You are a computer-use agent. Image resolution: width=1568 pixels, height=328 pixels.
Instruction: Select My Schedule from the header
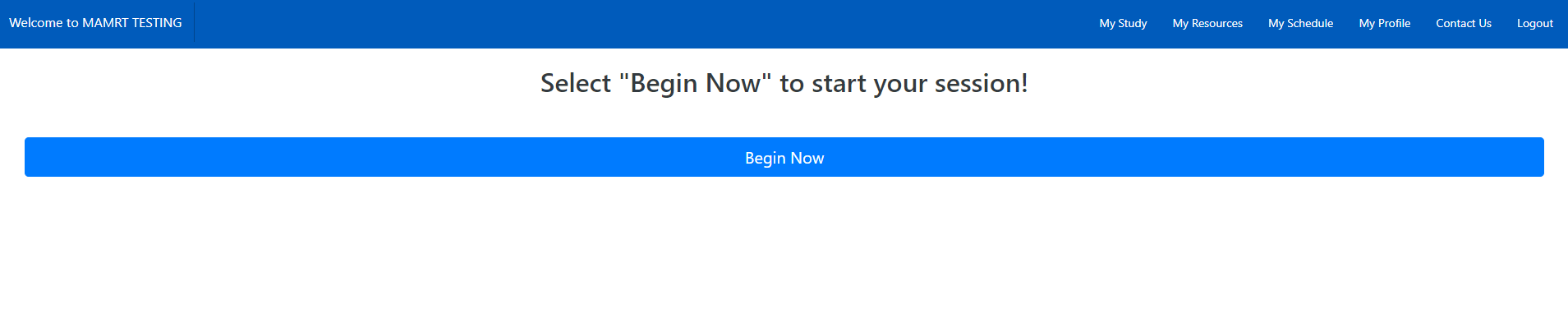tap(1300, 23)
